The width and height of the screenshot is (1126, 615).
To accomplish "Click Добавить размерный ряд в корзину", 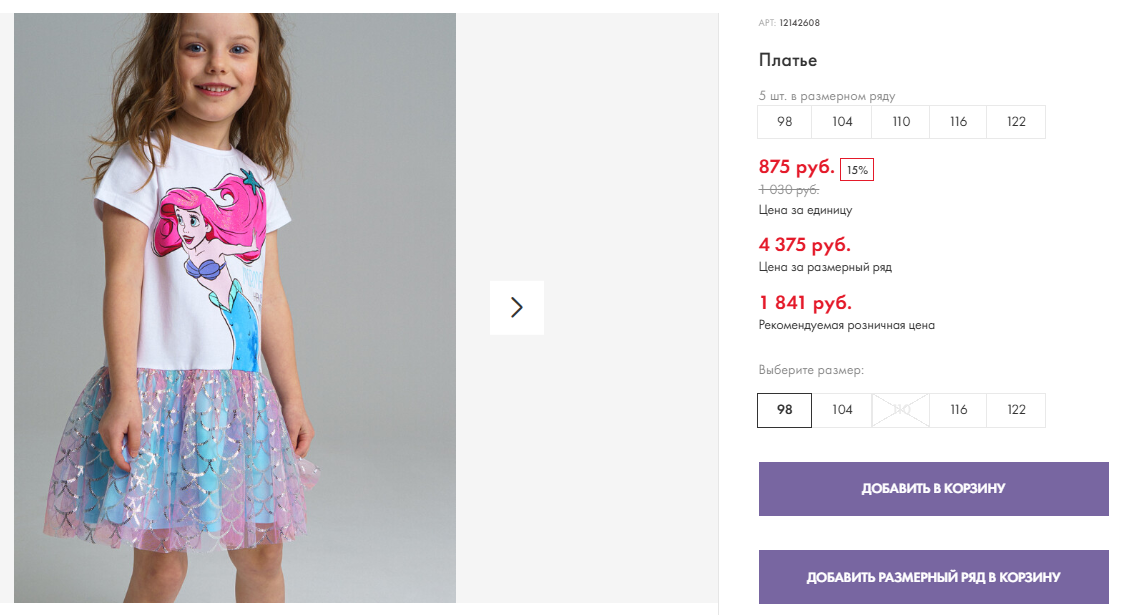I will pyautogui.click(x=933, y=577).
